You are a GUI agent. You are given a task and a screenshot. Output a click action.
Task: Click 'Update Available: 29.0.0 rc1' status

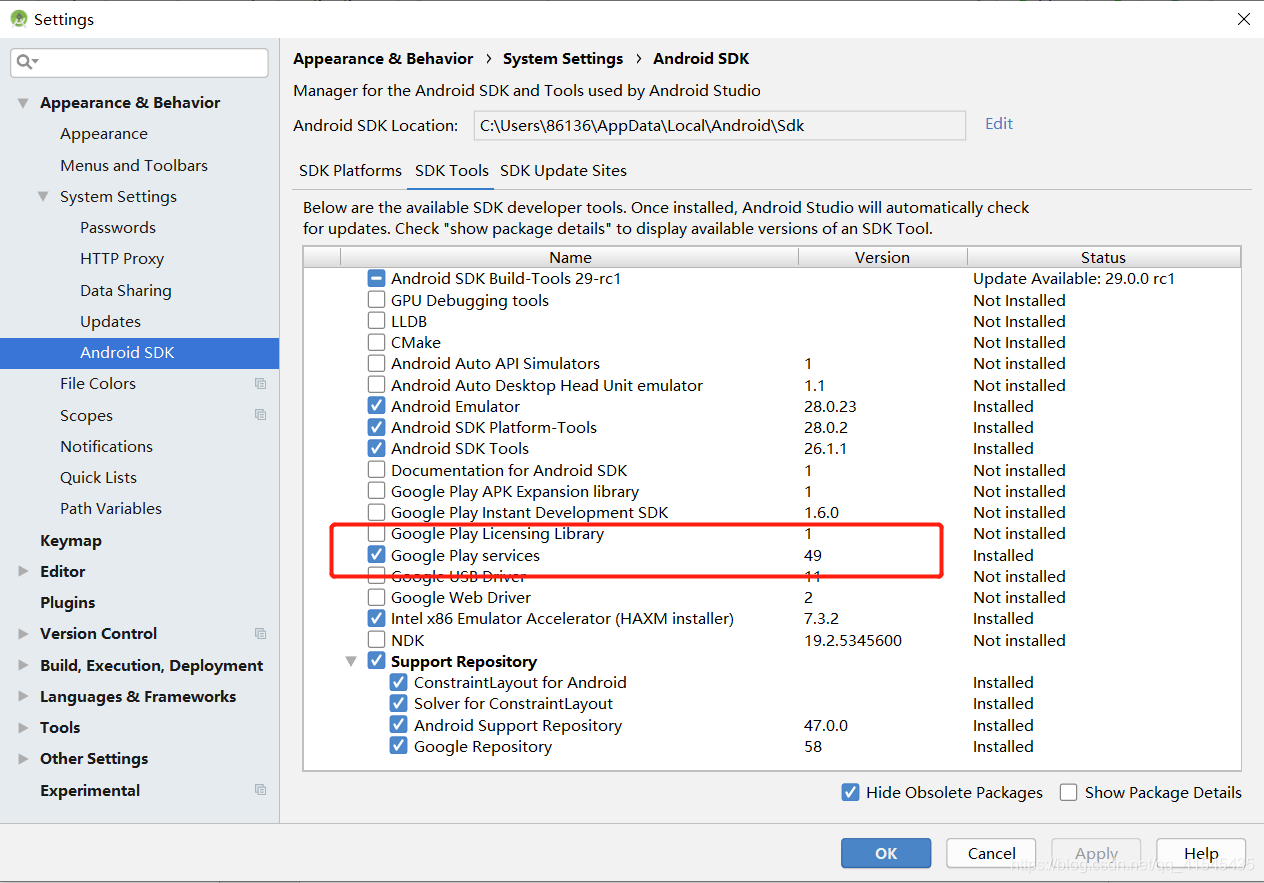1074,279
